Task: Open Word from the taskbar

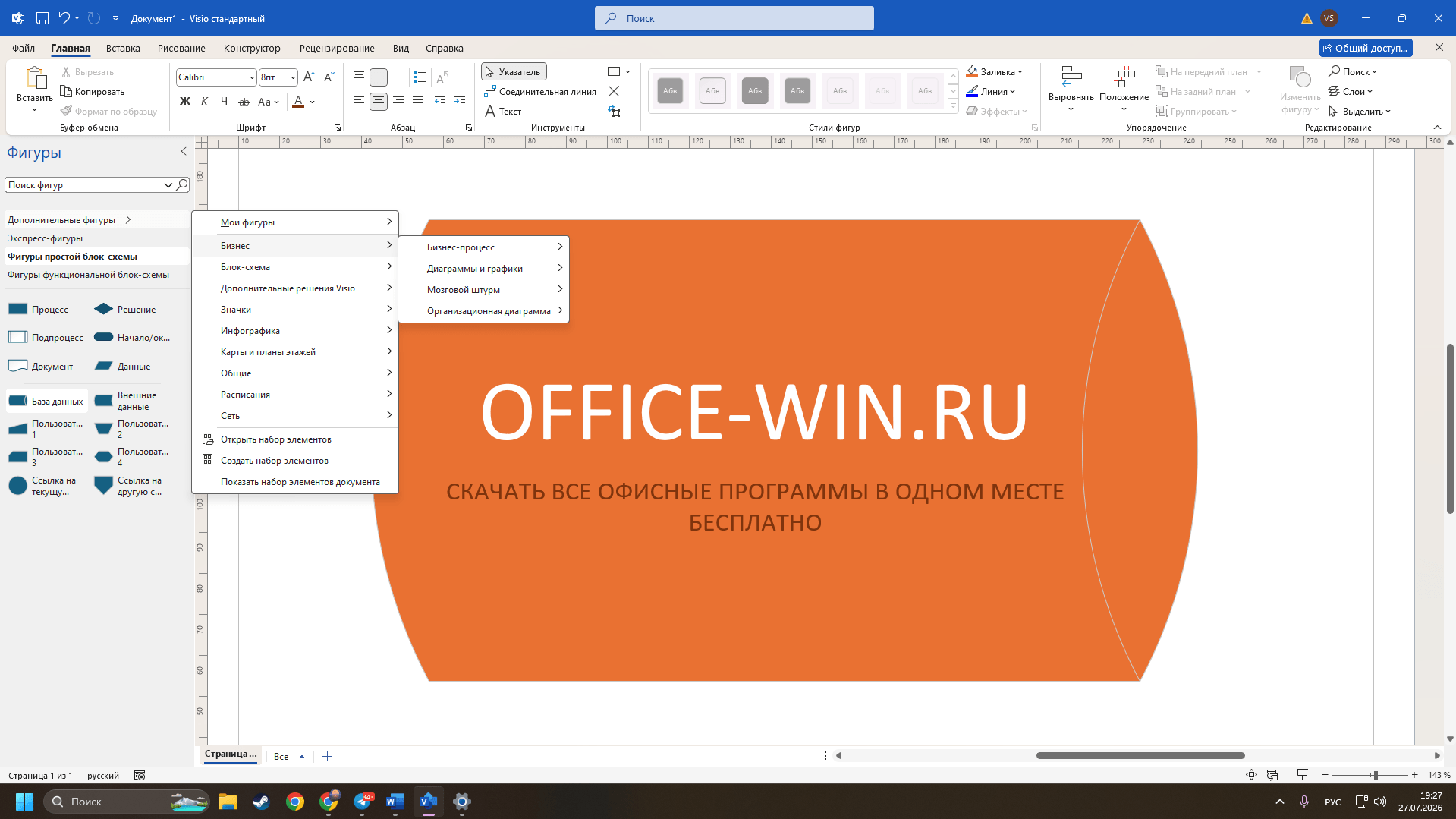Action: [395, 802]
